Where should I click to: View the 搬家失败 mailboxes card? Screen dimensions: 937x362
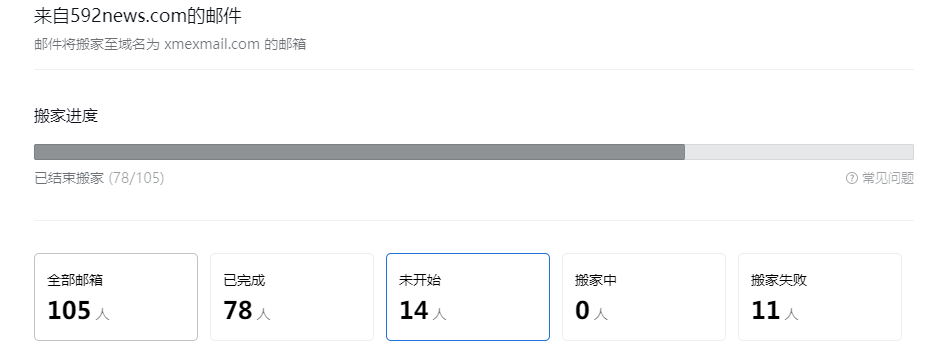point(820,297)
